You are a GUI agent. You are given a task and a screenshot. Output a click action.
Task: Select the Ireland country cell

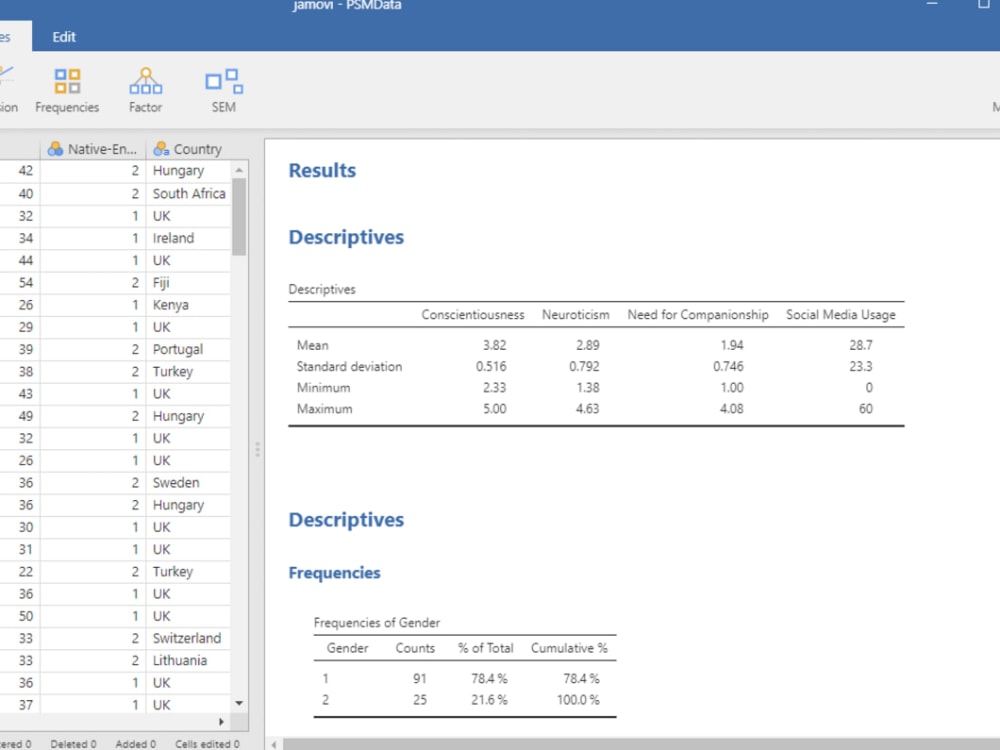tap(189, 238)
